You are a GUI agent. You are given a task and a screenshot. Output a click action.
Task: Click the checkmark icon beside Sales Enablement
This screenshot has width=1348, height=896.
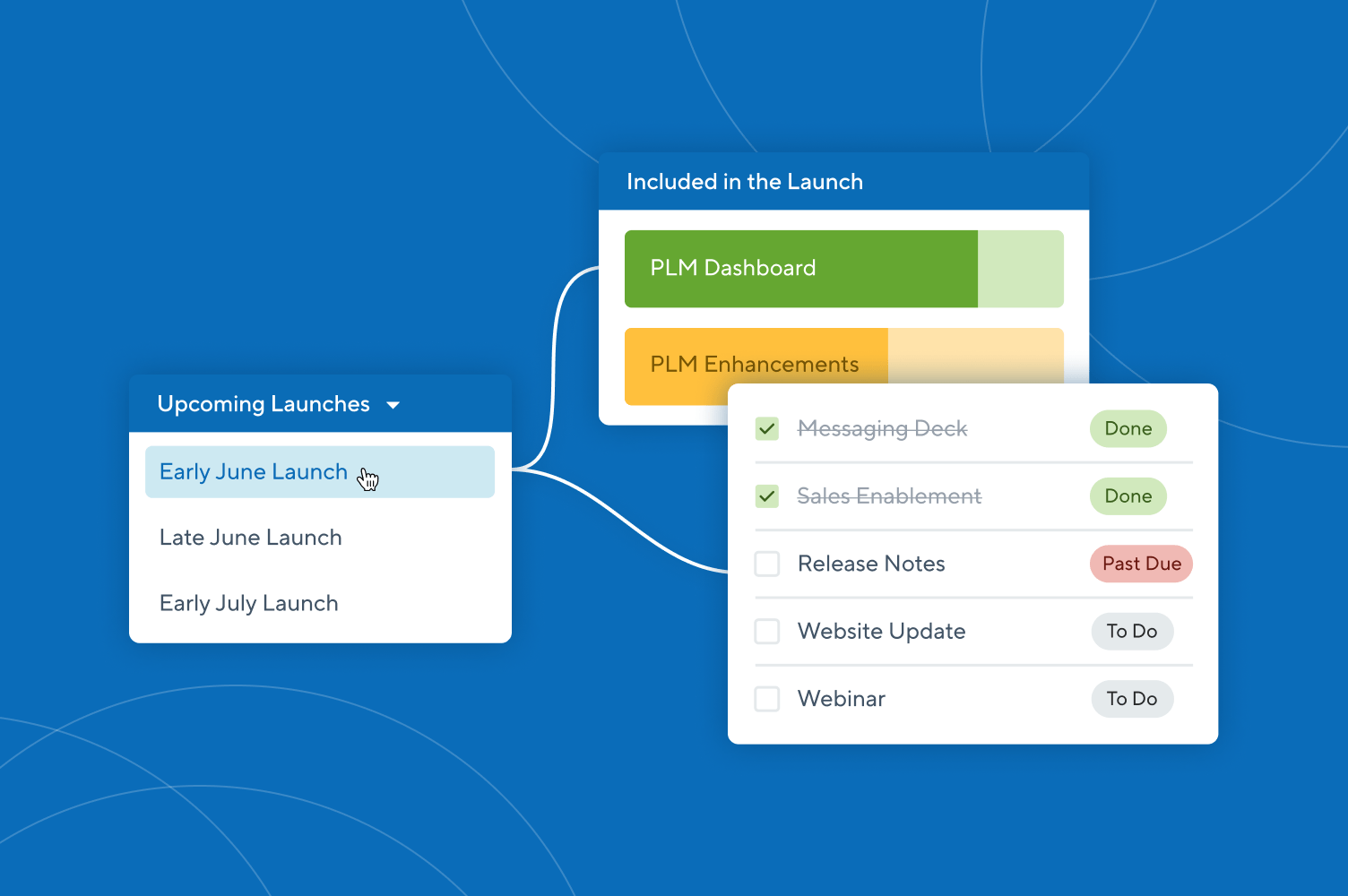click(x=767, y=495)
